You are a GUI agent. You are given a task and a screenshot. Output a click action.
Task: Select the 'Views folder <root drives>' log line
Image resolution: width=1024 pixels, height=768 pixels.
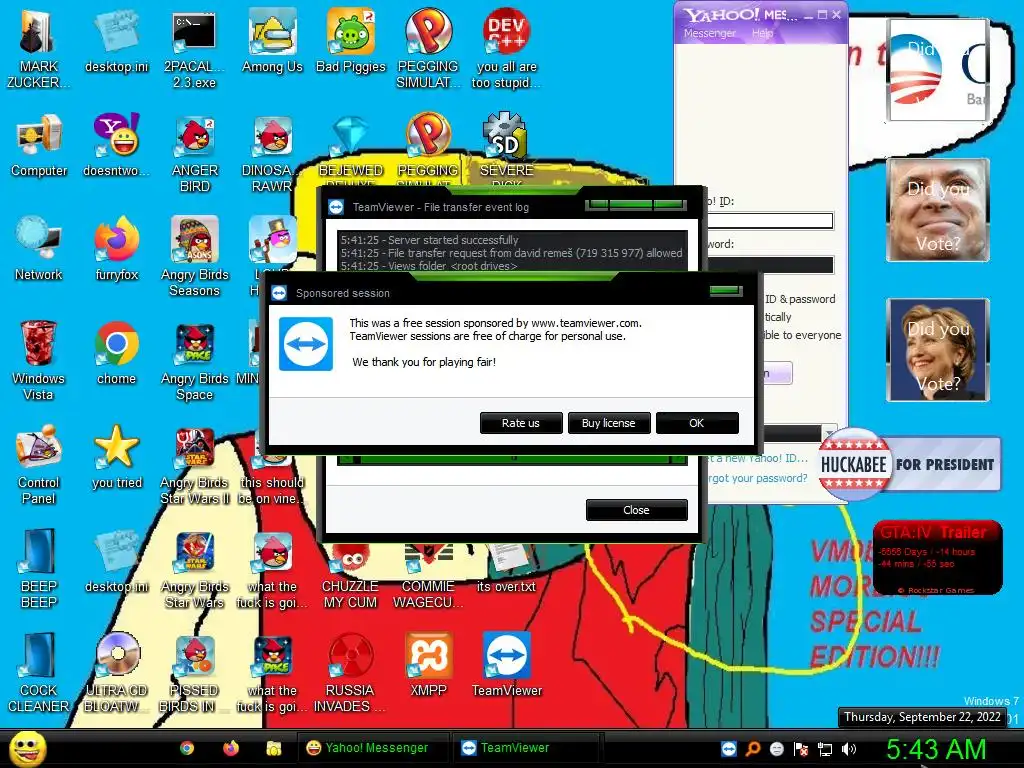(428, 266)
